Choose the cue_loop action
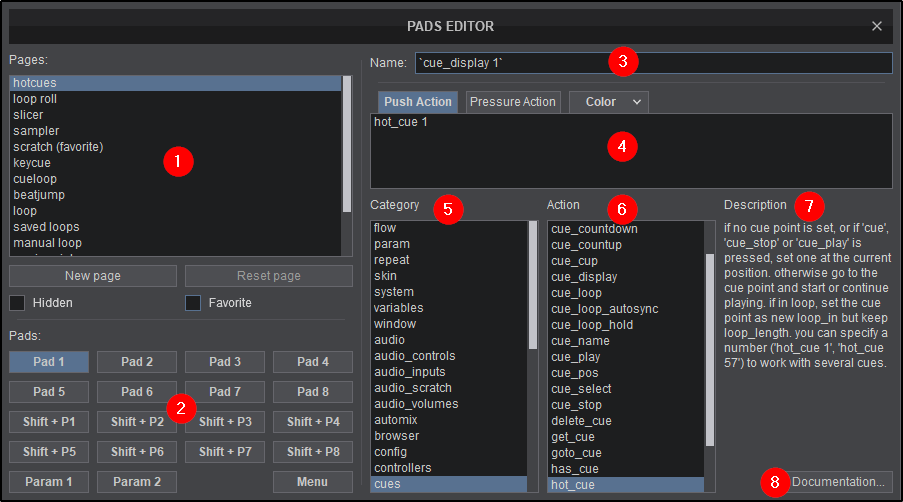The width and height of the screenshot is (903, 502). click(x=576, y=293)
